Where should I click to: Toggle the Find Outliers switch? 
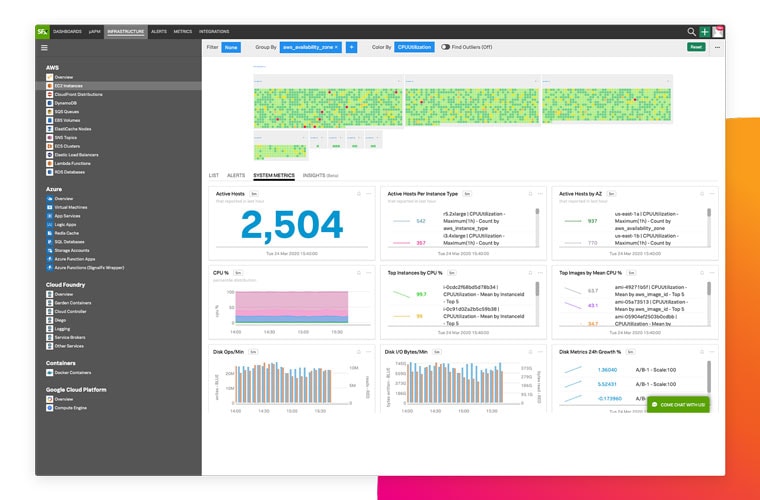pos(445,47)
